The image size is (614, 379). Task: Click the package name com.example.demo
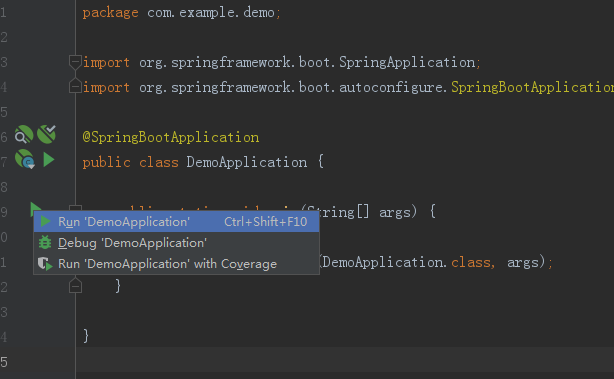coord(211,13)
